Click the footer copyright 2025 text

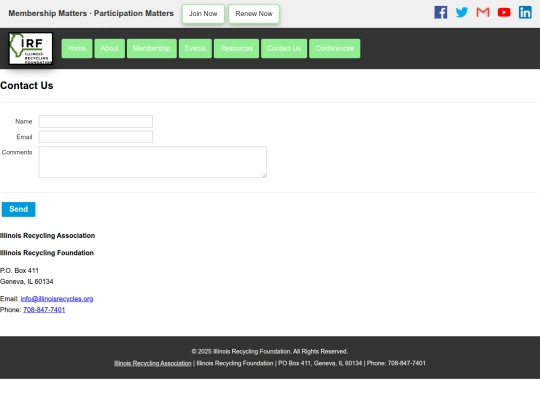270,351
